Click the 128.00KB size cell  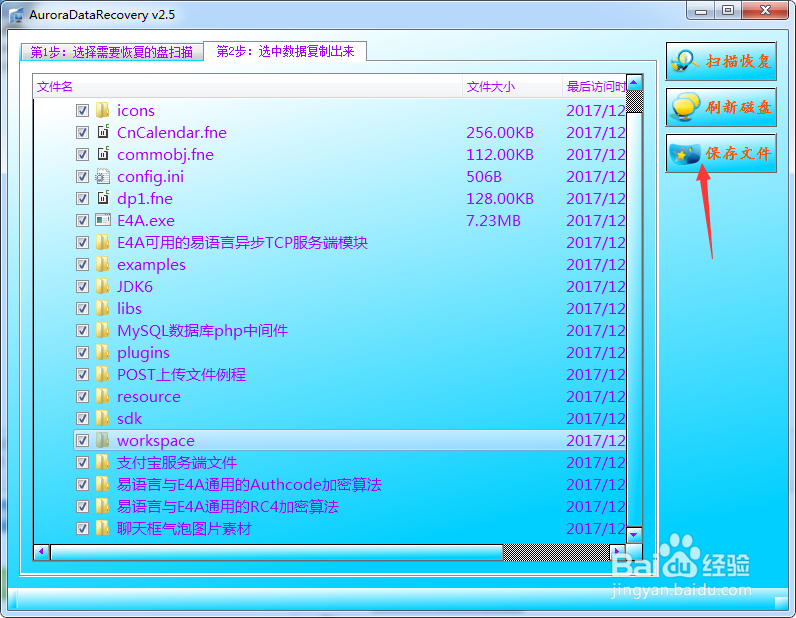click(x=500, y=199)
